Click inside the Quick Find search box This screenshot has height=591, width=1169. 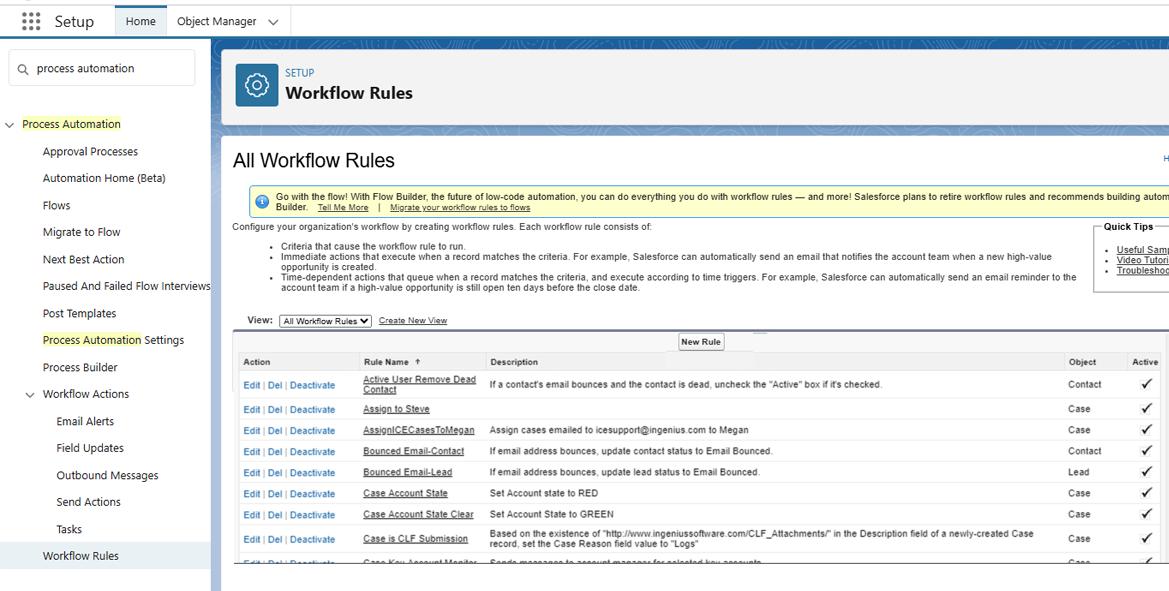(x=110, y=67)
